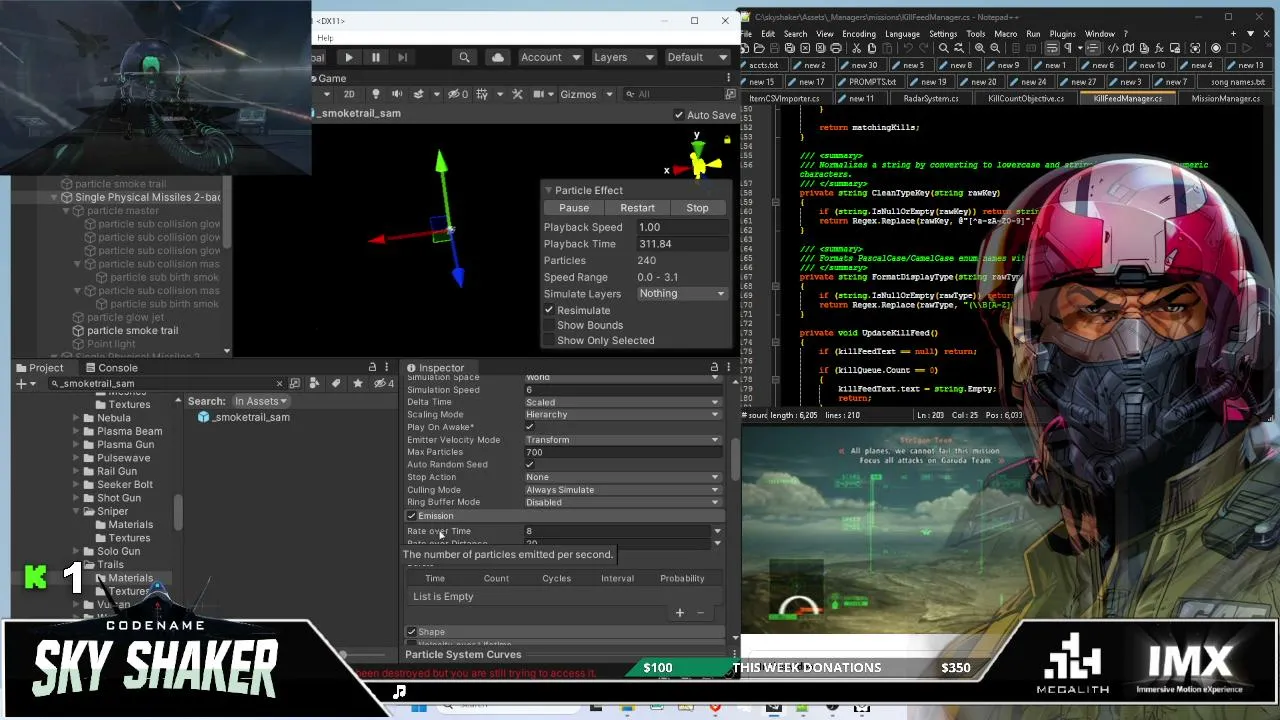
Task: Switch to MissionManager.cs tab in Notepad++
Action: (1225, 99)
